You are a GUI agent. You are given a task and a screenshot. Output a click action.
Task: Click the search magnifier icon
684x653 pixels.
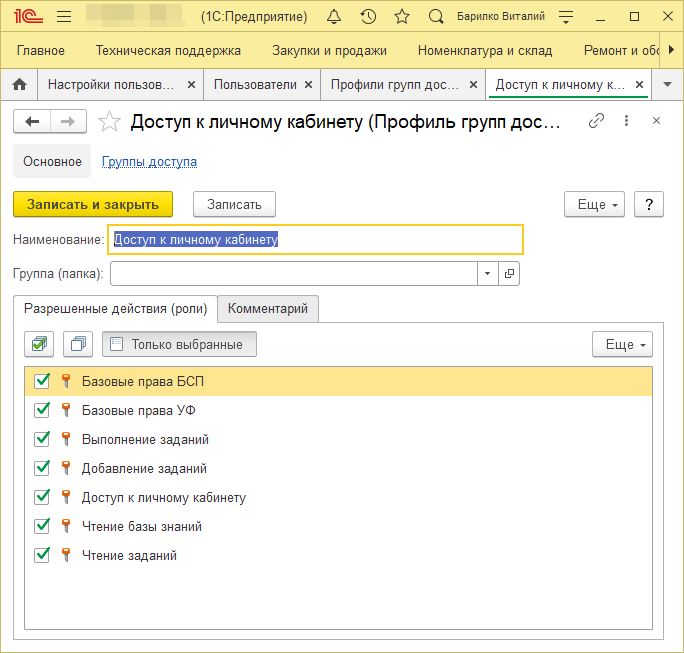click(x=436, y=17)
